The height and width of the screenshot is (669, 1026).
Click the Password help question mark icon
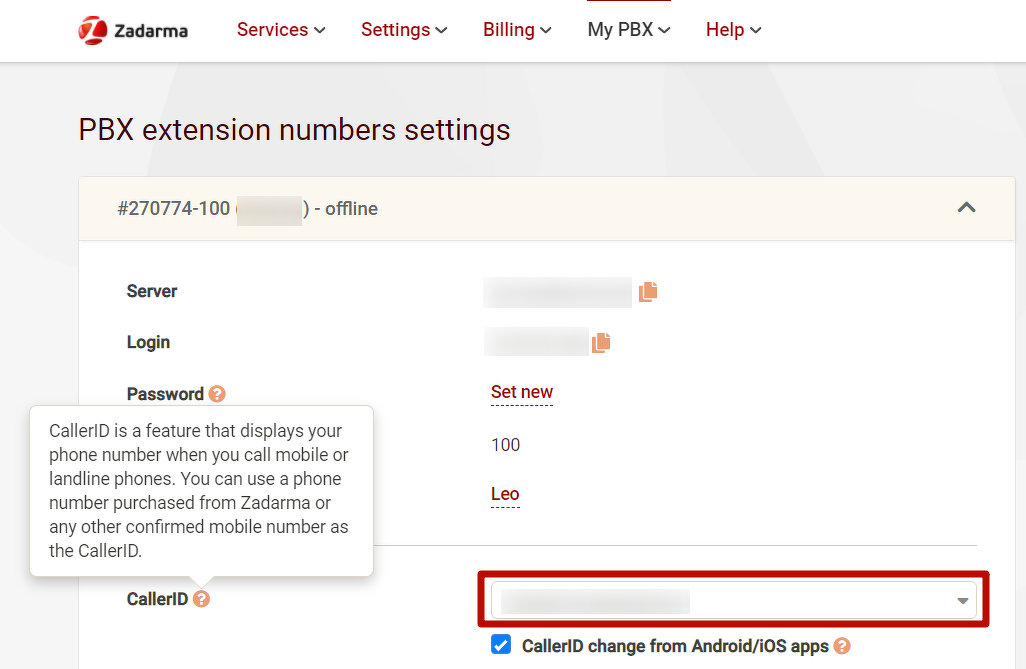[217, 394]
